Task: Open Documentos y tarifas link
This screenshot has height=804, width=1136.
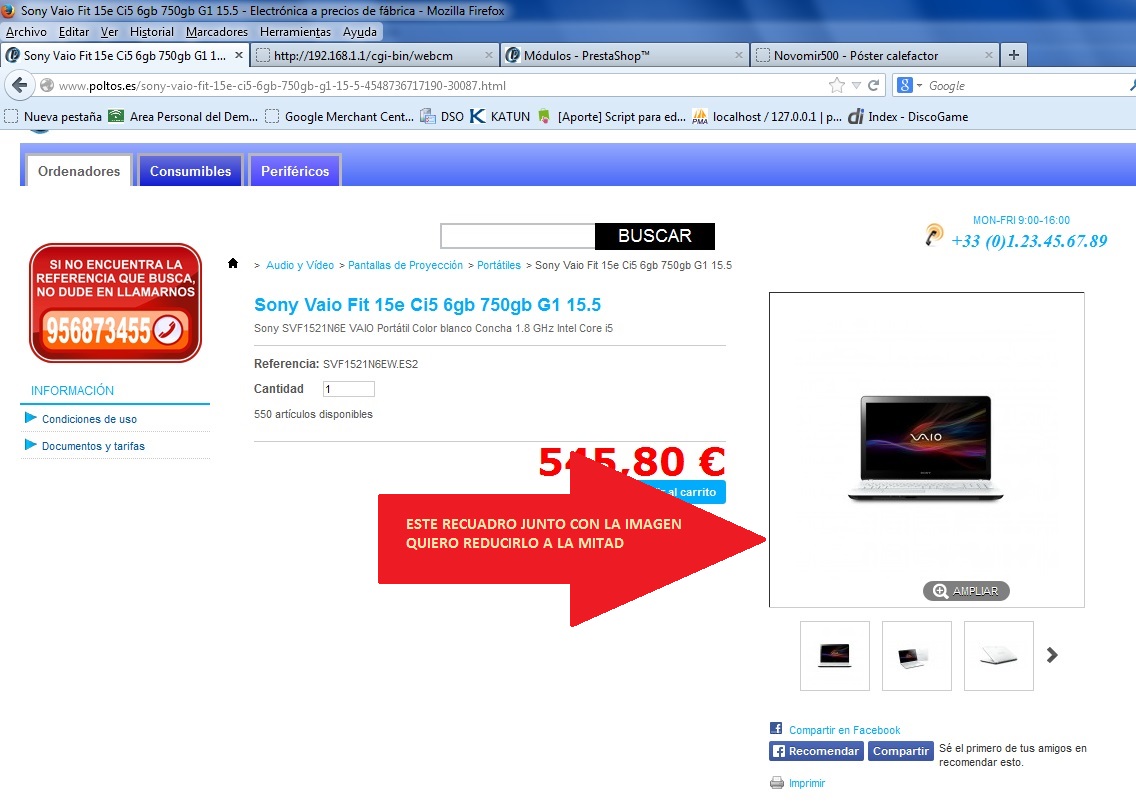Action: click(93, 446)
